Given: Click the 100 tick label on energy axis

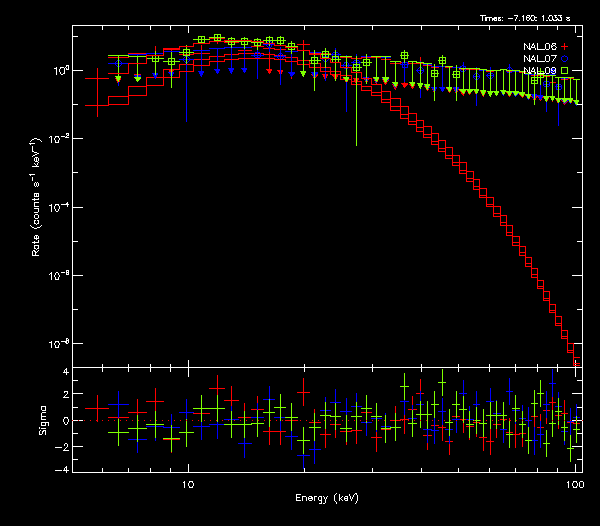Looking at the screenshot, I should click(x=574, y=484).
